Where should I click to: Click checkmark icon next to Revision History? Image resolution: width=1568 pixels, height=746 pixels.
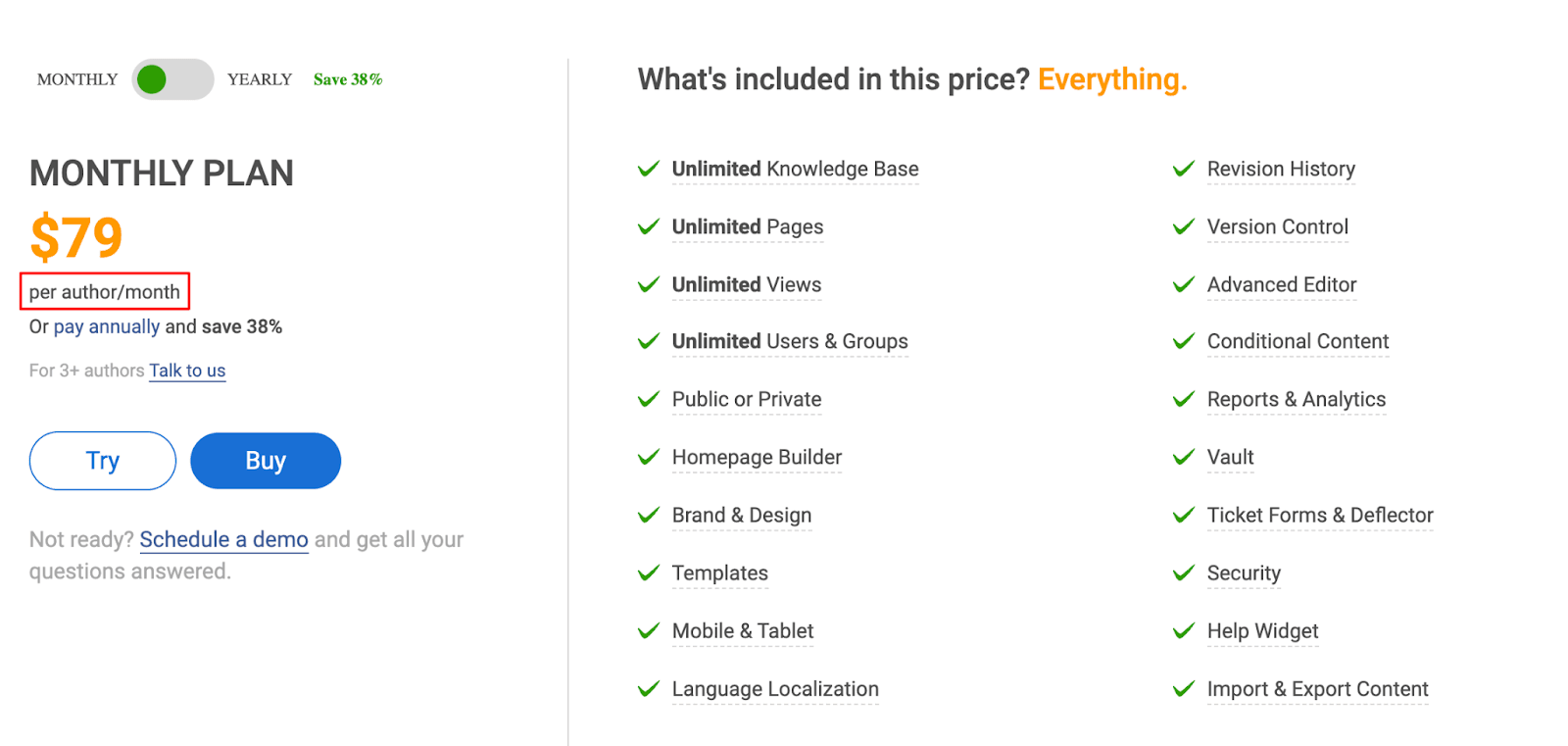(x=1184, y=169)
